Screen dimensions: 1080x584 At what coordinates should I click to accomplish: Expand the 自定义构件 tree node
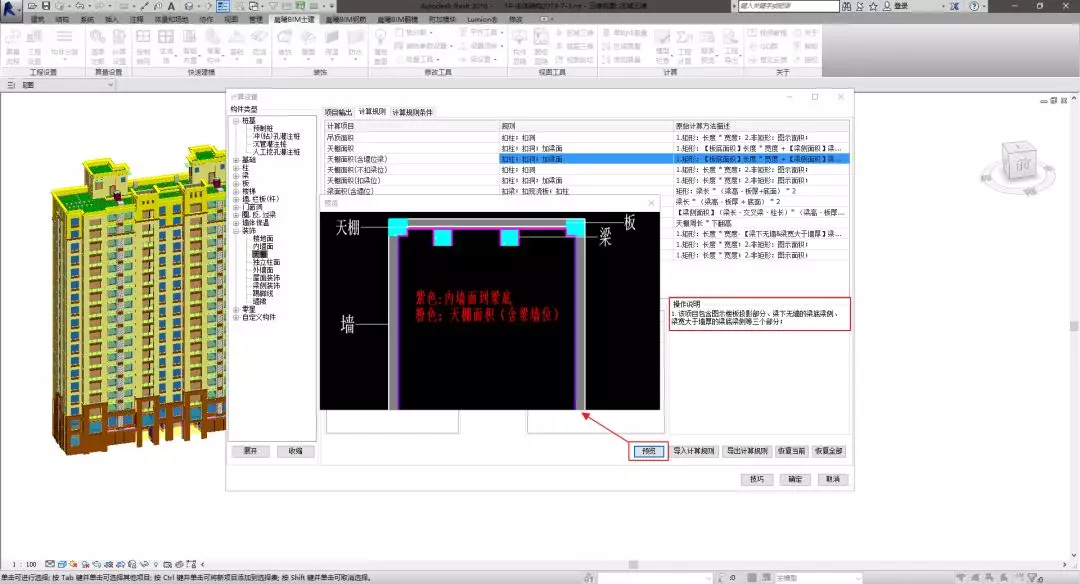click(235, 317)
